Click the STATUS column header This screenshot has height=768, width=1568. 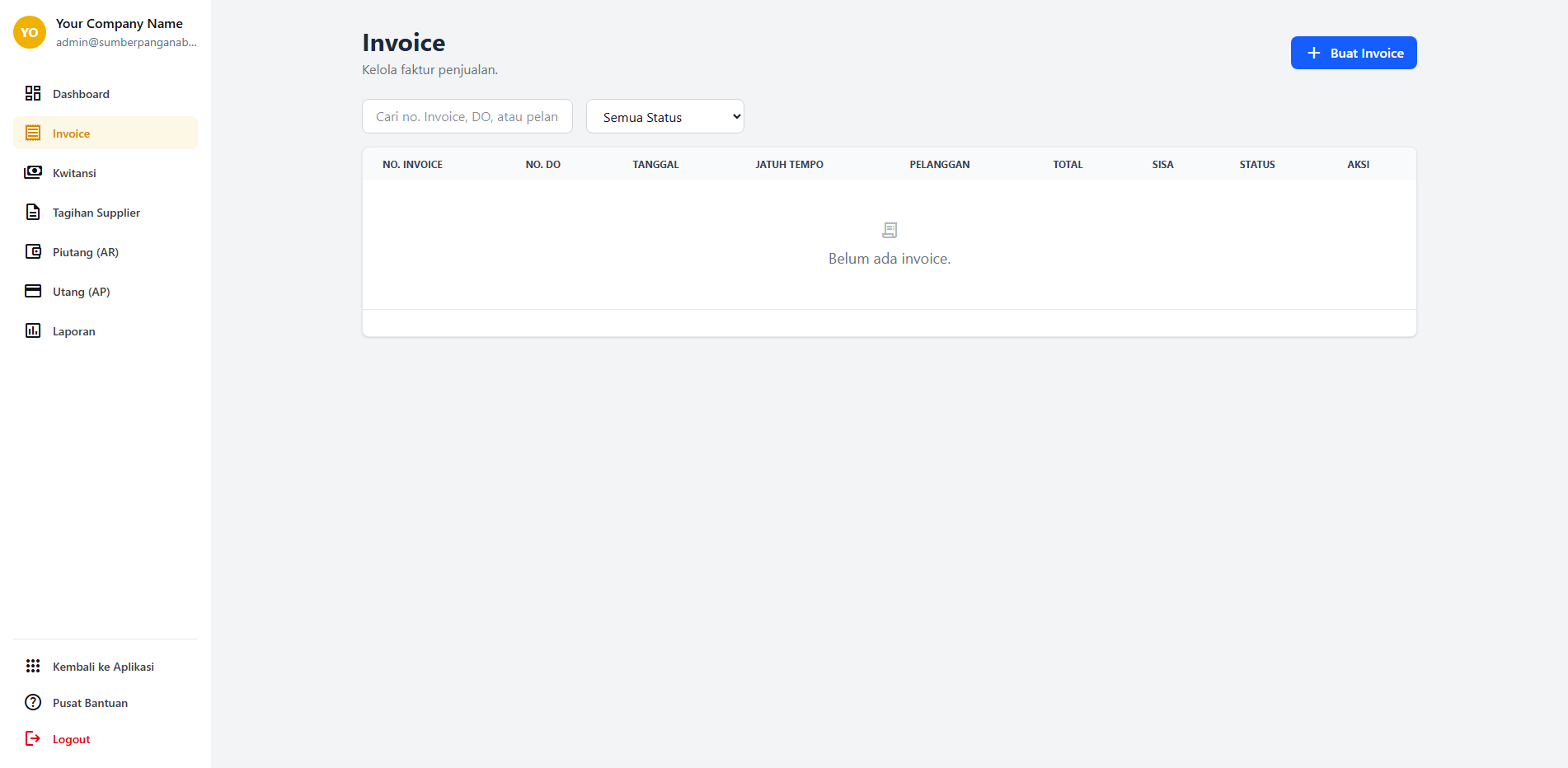(x=1256, y=164)
